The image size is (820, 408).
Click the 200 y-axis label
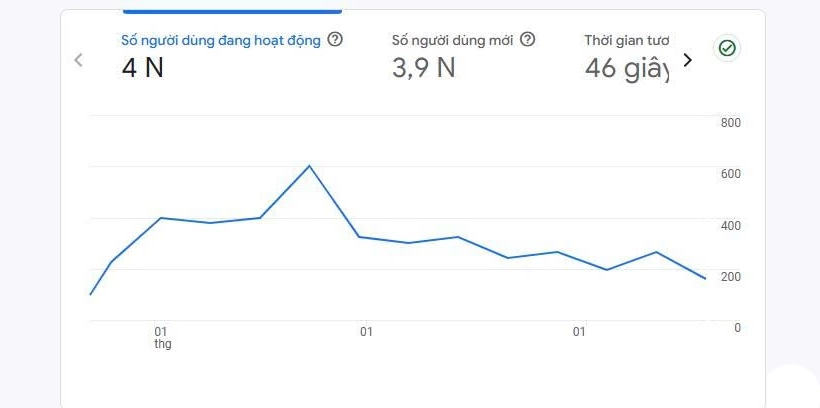pos(730,276)
